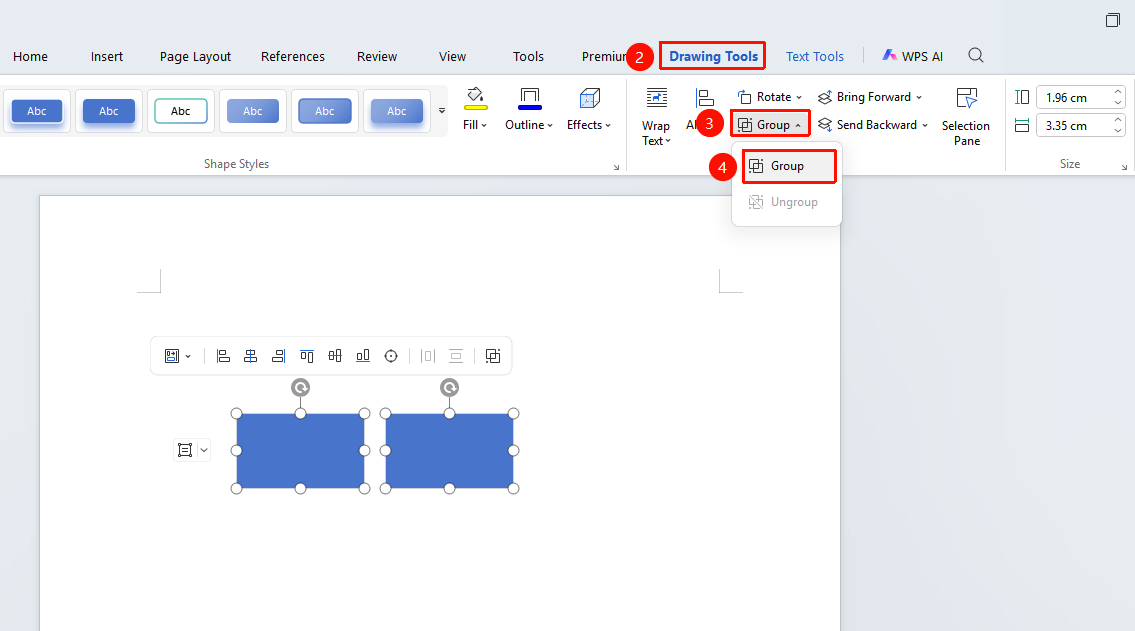Choose Group from the dropdown menu
Image resolution: width=1135 pixels, height=631 pixels.
[789, 166]
